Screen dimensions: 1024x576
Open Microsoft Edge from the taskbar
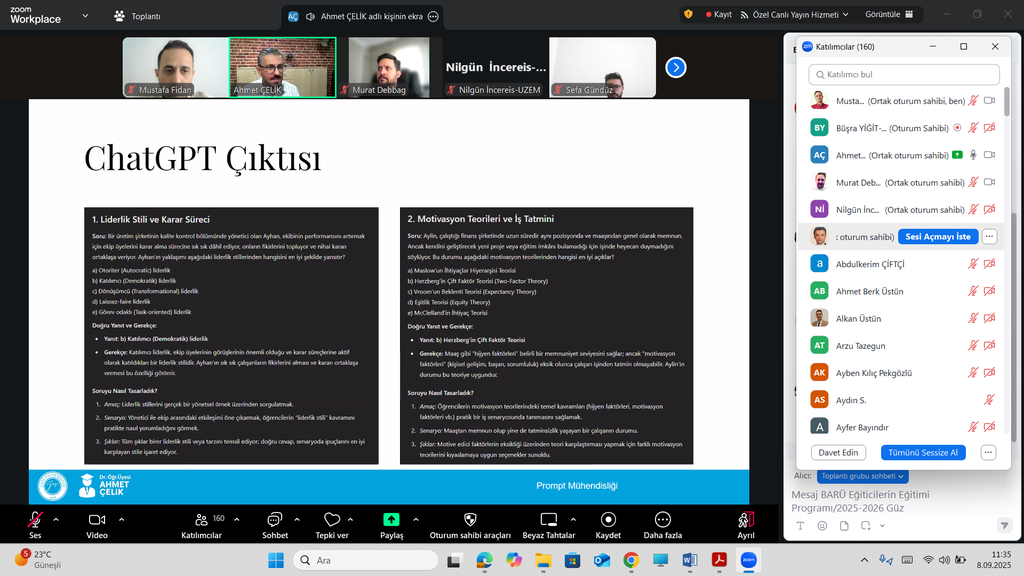pos(485,560)
